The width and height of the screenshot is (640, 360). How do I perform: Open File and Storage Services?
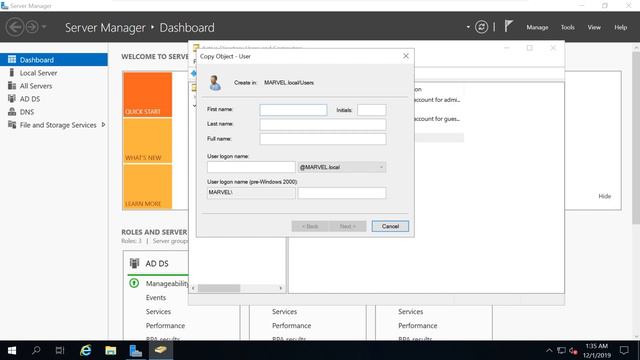click(x=58, y=125)
